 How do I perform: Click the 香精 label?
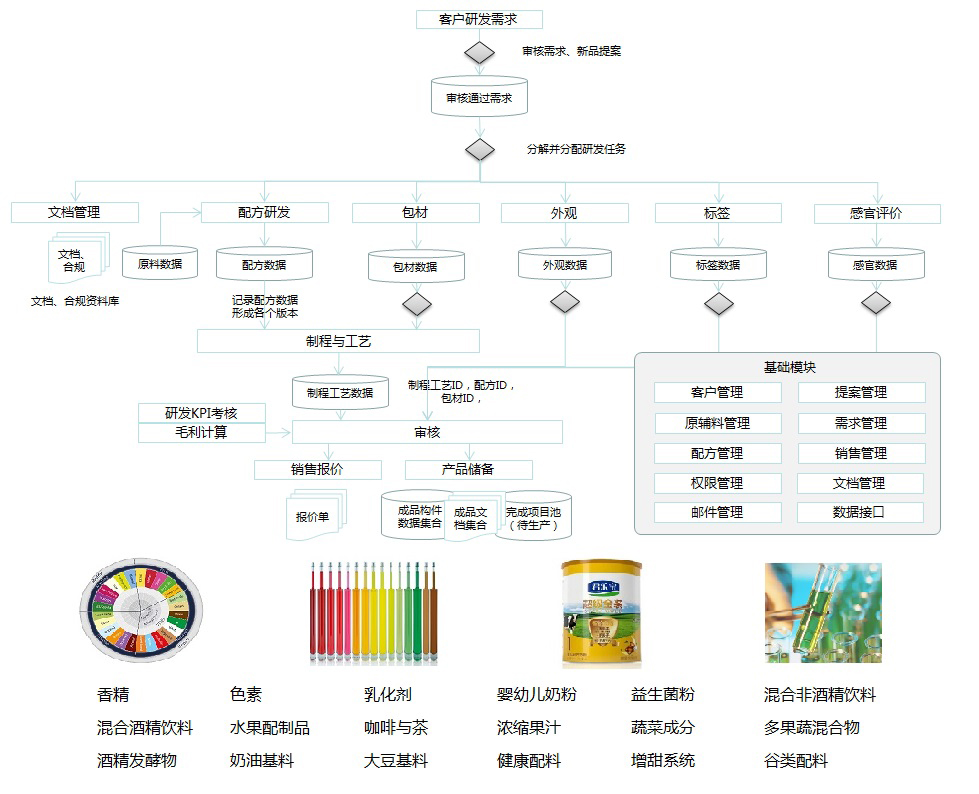coord(113,695)
